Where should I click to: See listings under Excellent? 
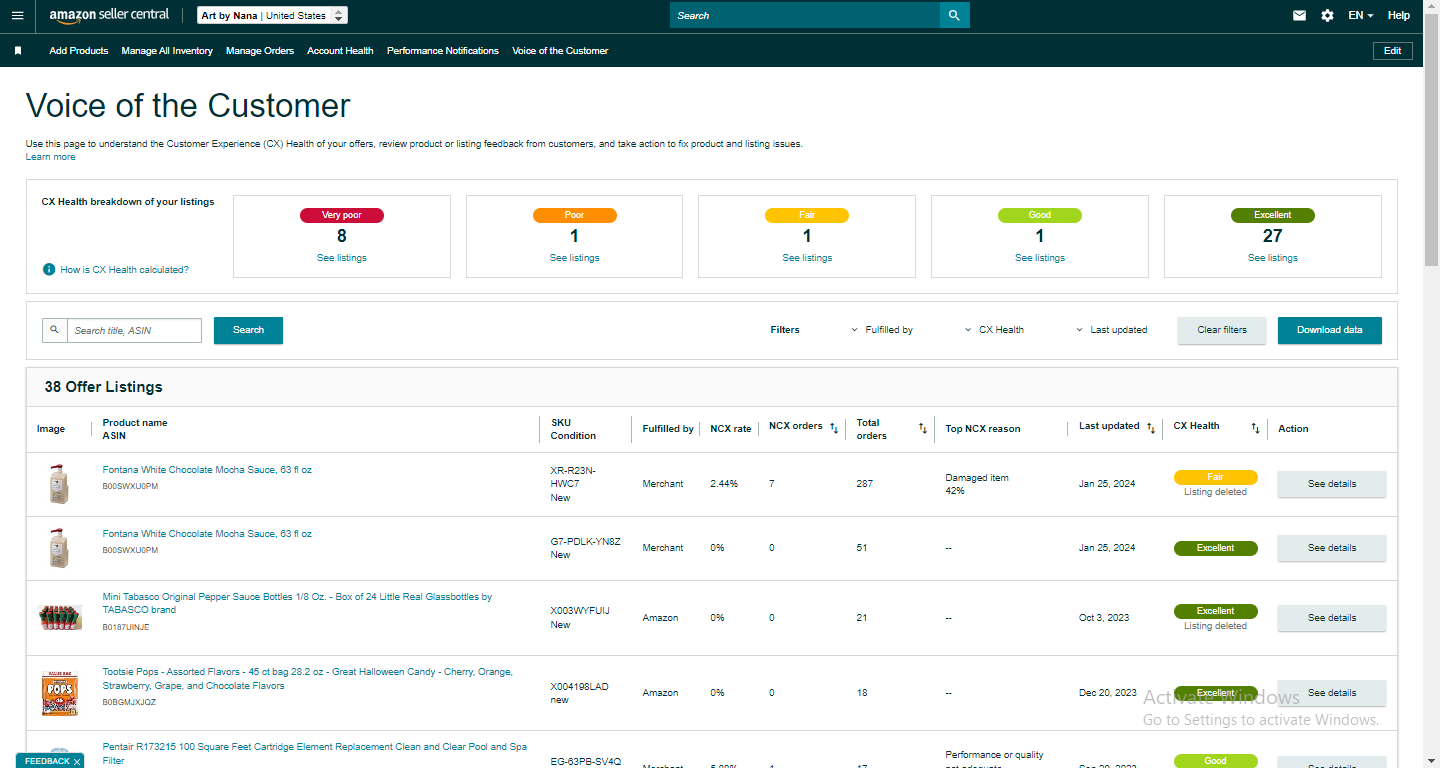[x=1273, y=258]
